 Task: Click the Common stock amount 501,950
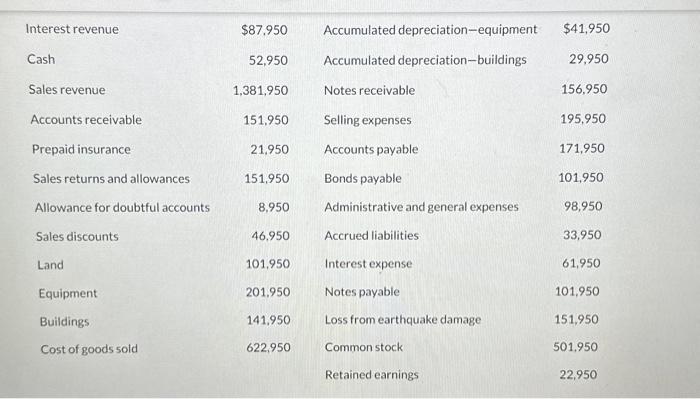[575, 347]
